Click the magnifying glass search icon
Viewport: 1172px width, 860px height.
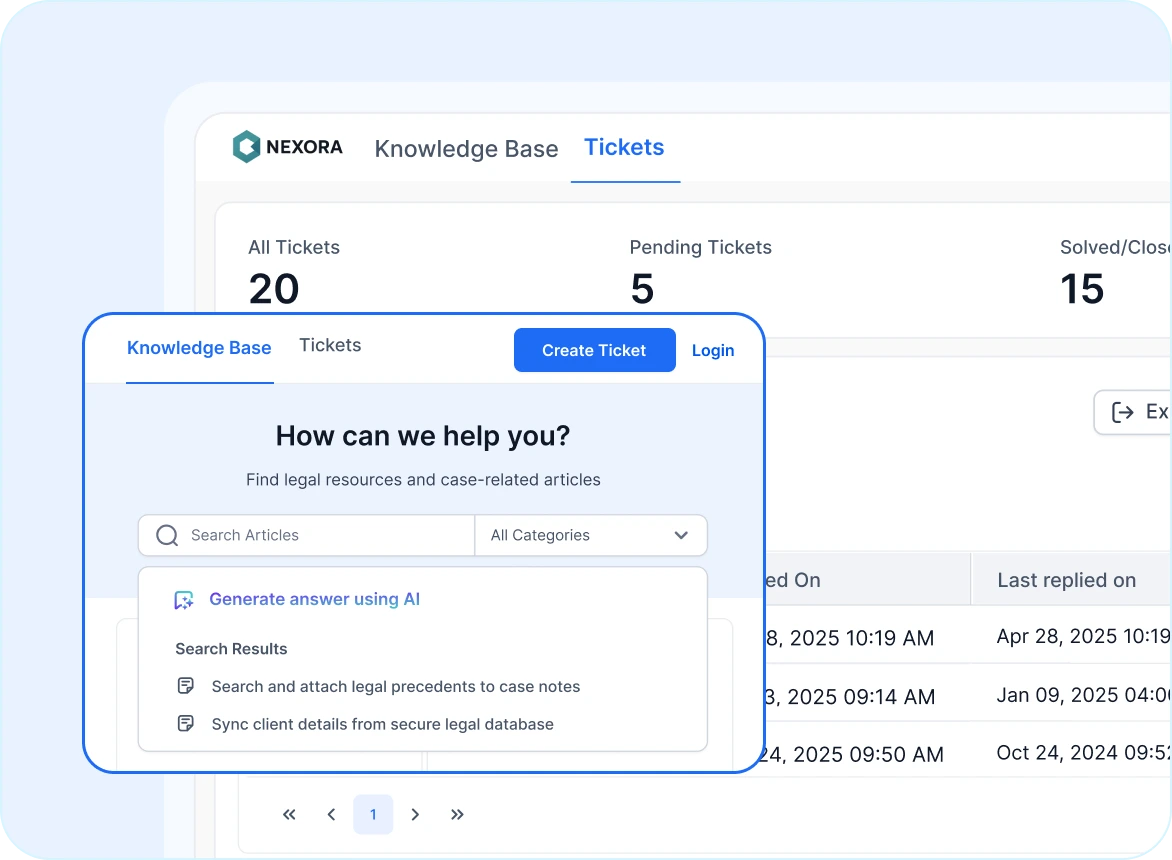pos(166,535)
